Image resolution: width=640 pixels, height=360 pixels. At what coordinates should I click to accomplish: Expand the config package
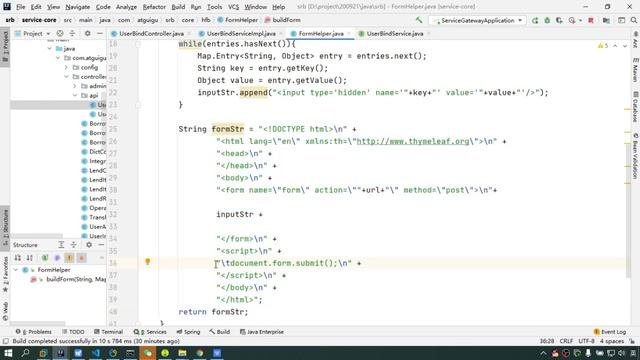pos(66,67)
